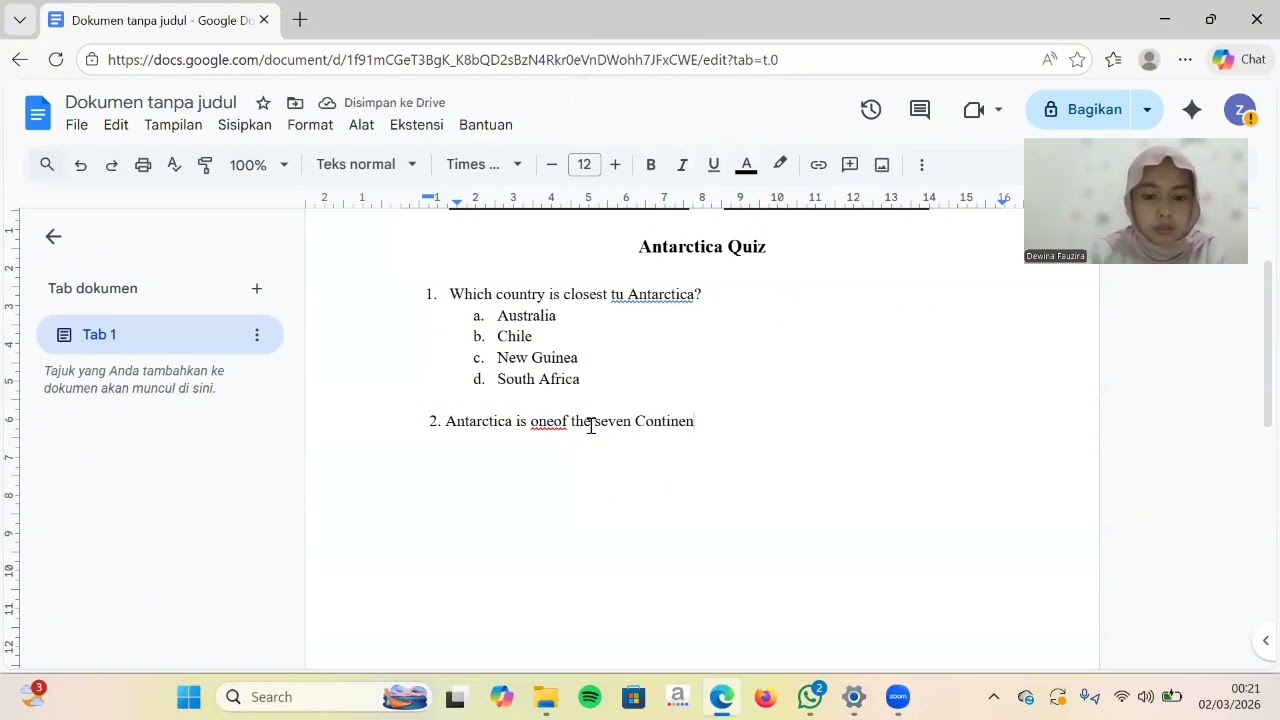1280x720 pixels.
Task: Toggle bold formatting
Action: tap(651, 165)
